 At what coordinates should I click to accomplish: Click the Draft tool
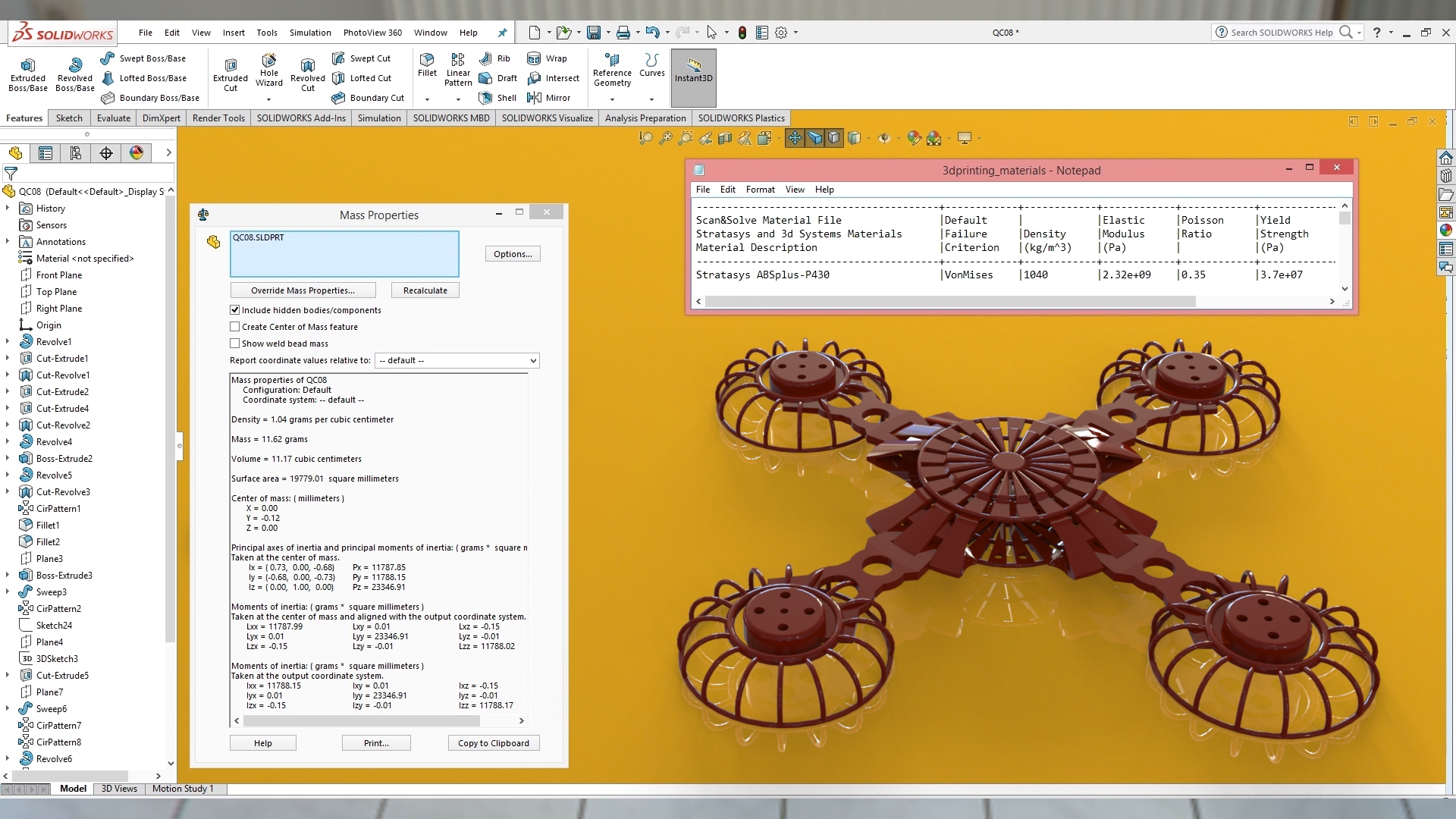pos(497,78)
